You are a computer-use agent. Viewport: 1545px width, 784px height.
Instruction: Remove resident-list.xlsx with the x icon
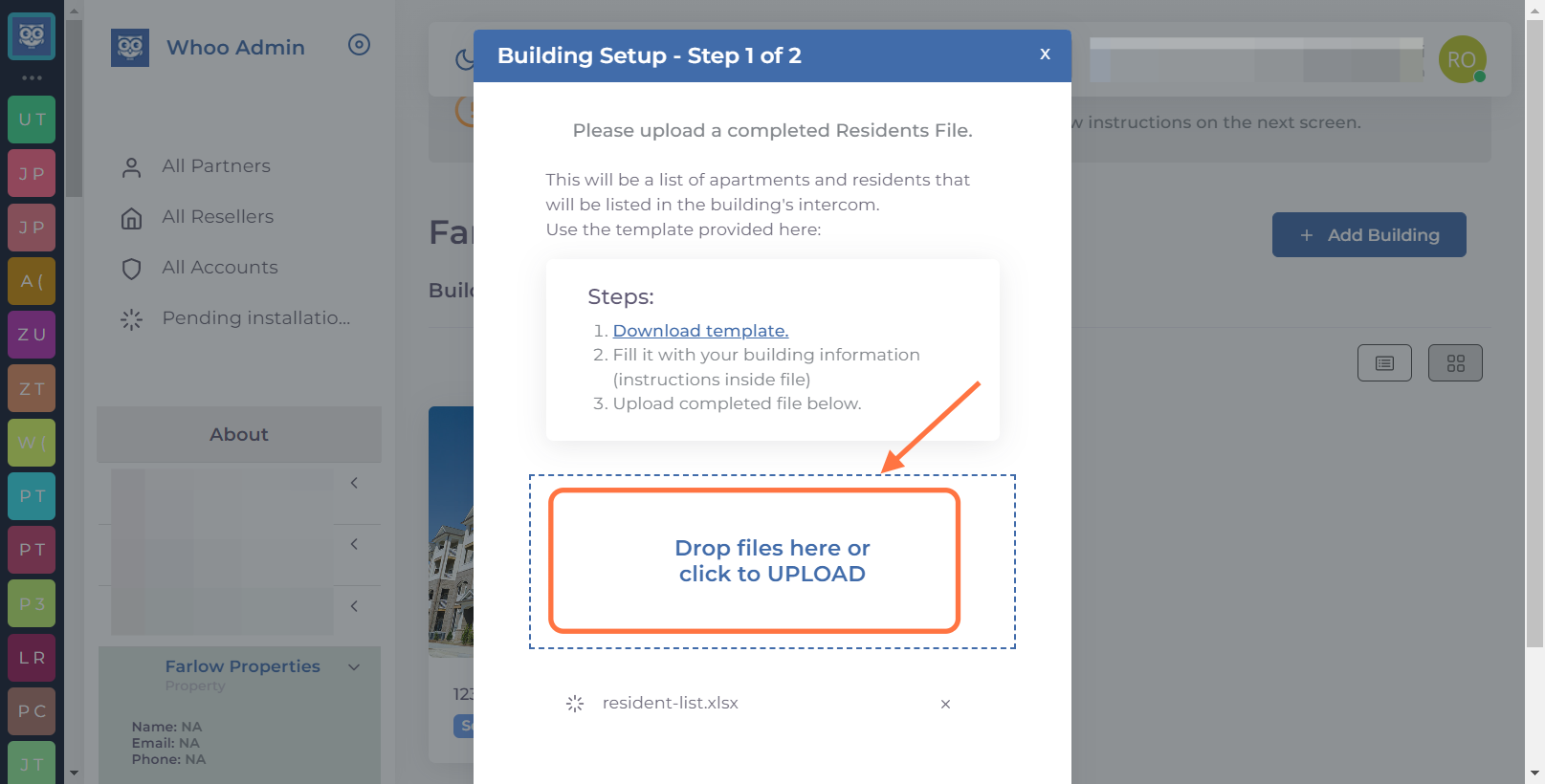point(945,704)
